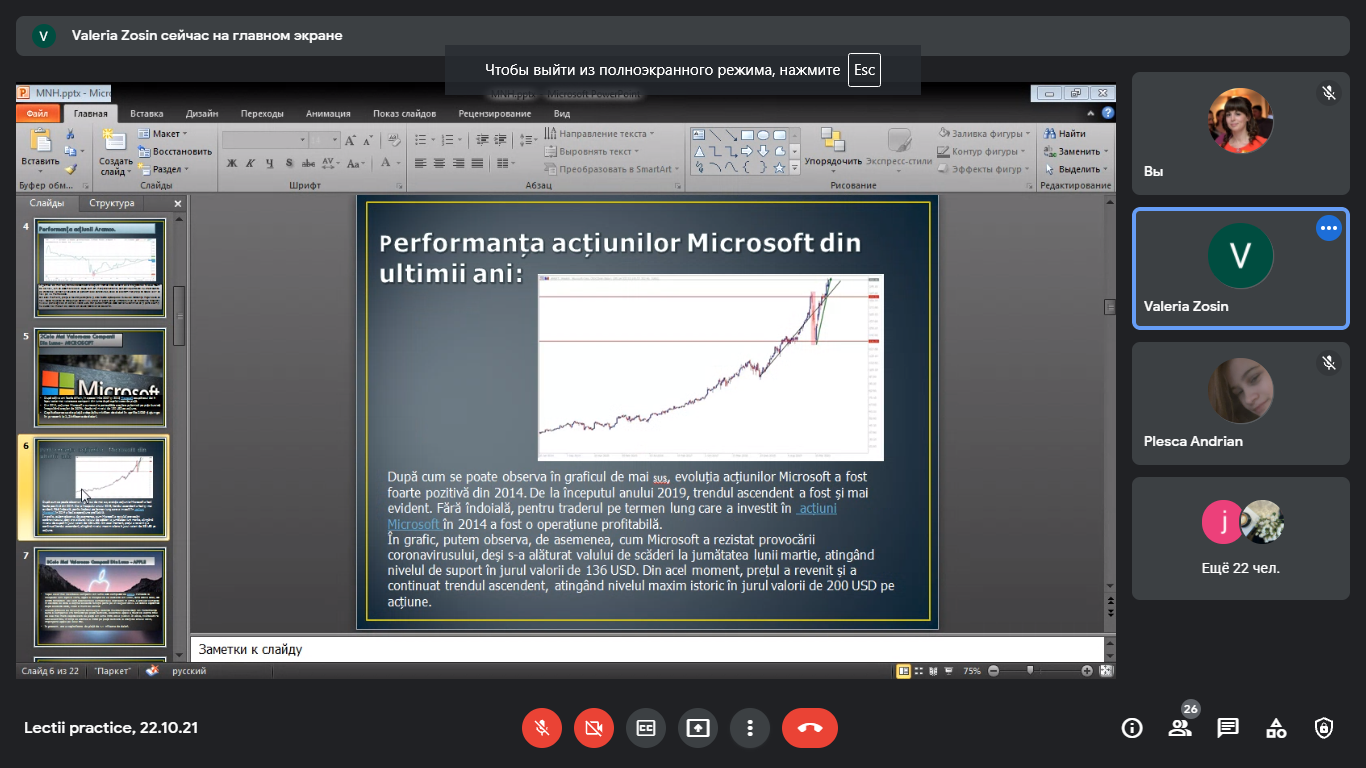Open options on Valeria Zosin tile
This screenshot has width=1366, height=768.
(x=1328, y=229)
